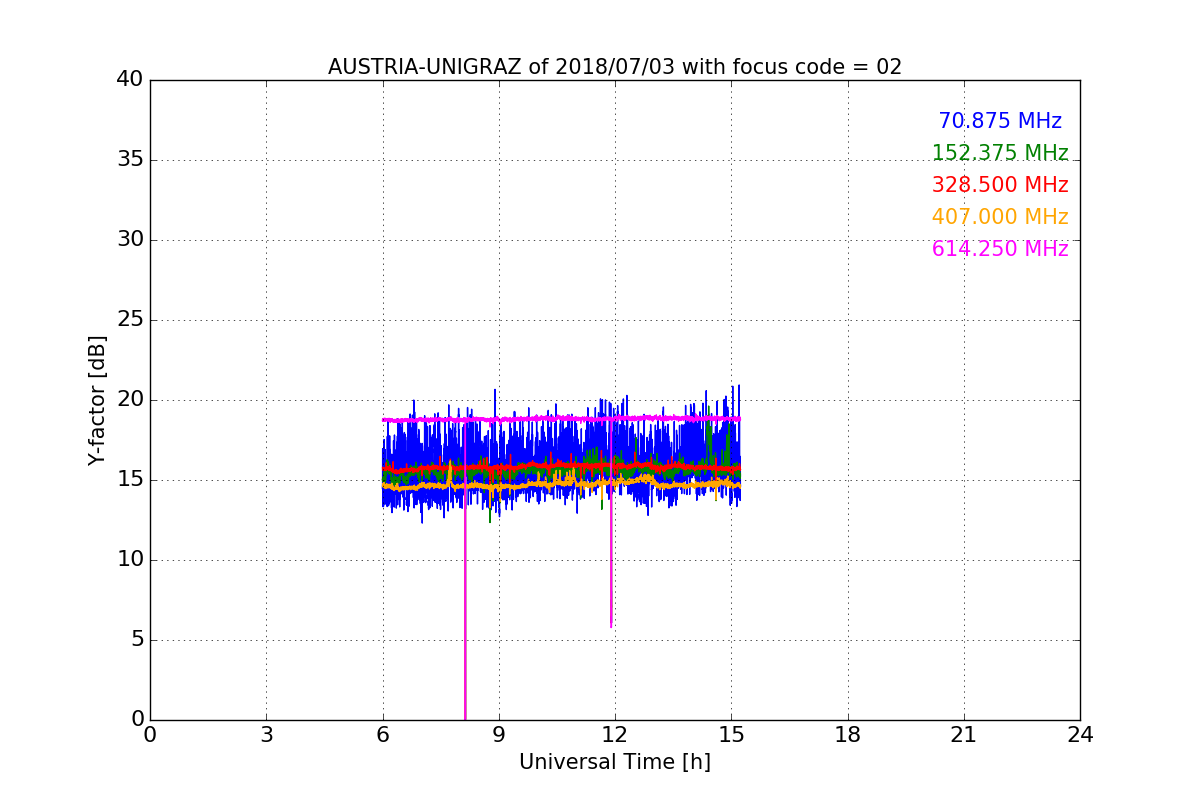1200x800 pixels.
Task: Click the x-axis tick label 15
Action: 731,735
